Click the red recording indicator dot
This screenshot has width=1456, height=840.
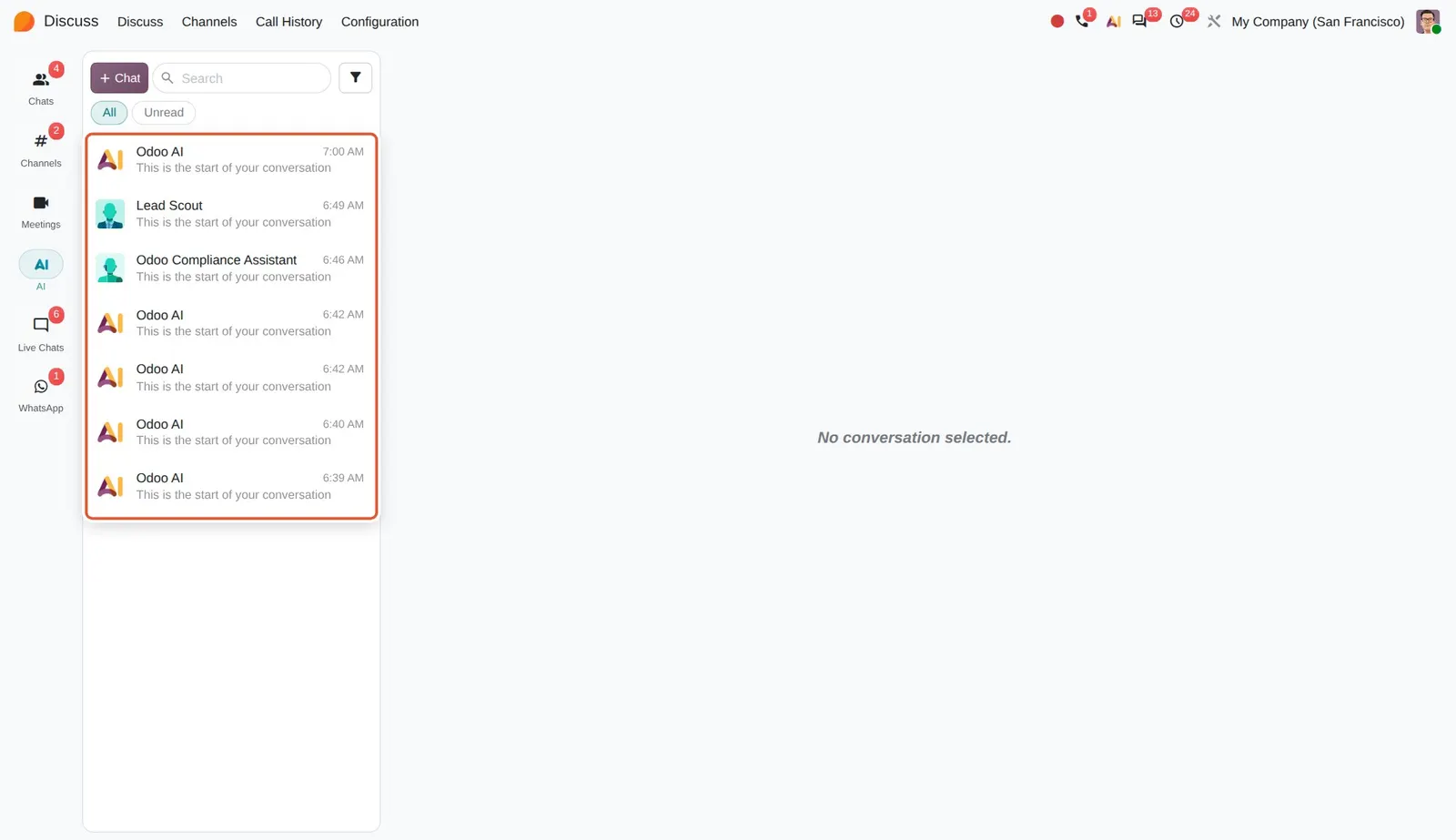pyautogui.click(x=1057, y=21)
